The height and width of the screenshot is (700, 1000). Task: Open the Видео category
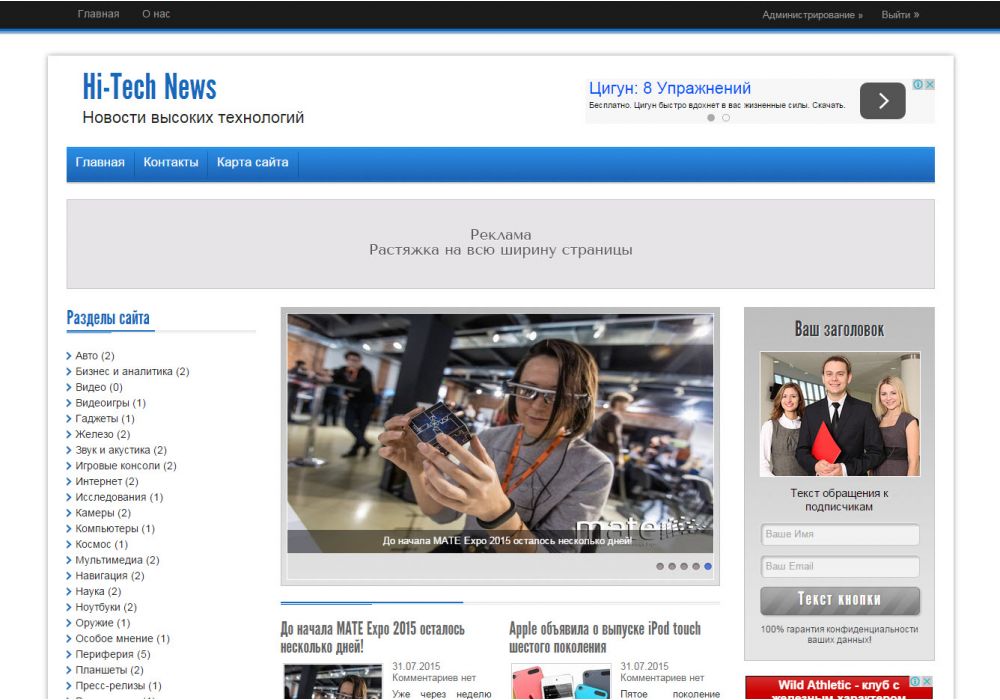(x=99, y=387)
